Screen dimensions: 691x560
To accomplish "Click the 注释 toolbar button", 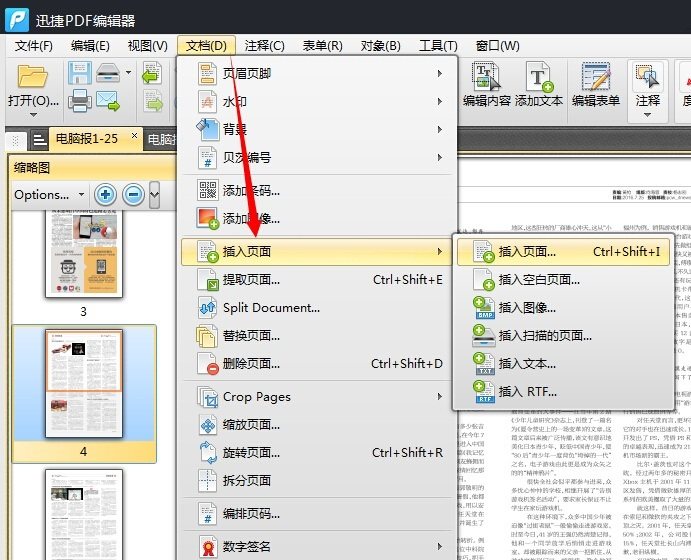I will [647, 84].
